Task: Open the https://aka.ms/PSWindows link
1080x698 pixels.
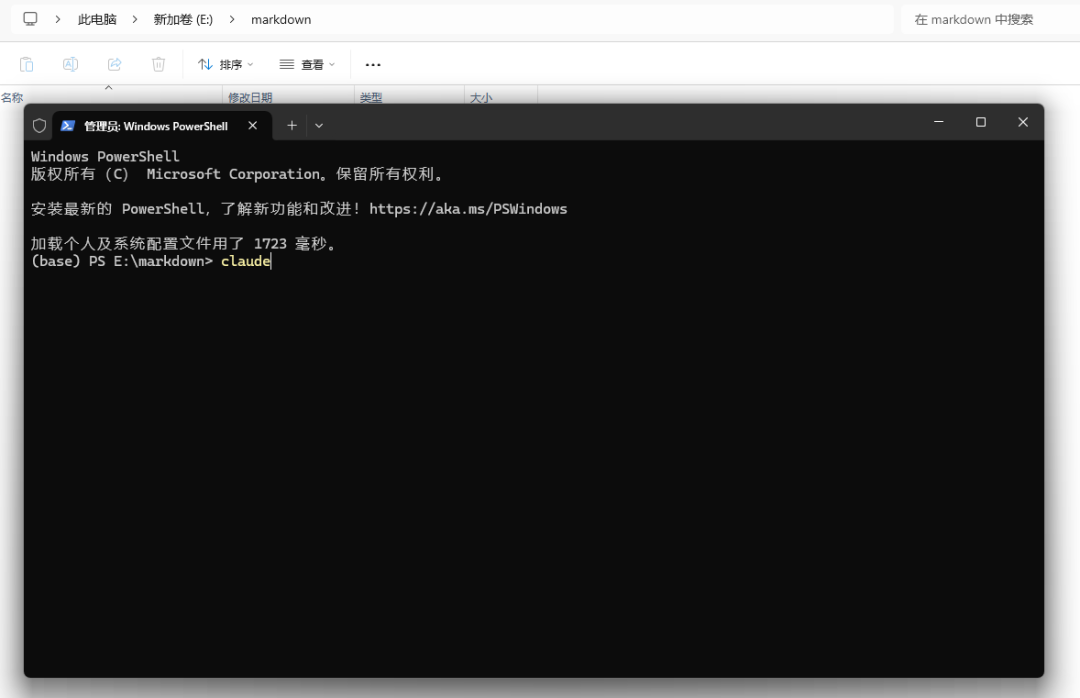Action: tap(468, 209)
